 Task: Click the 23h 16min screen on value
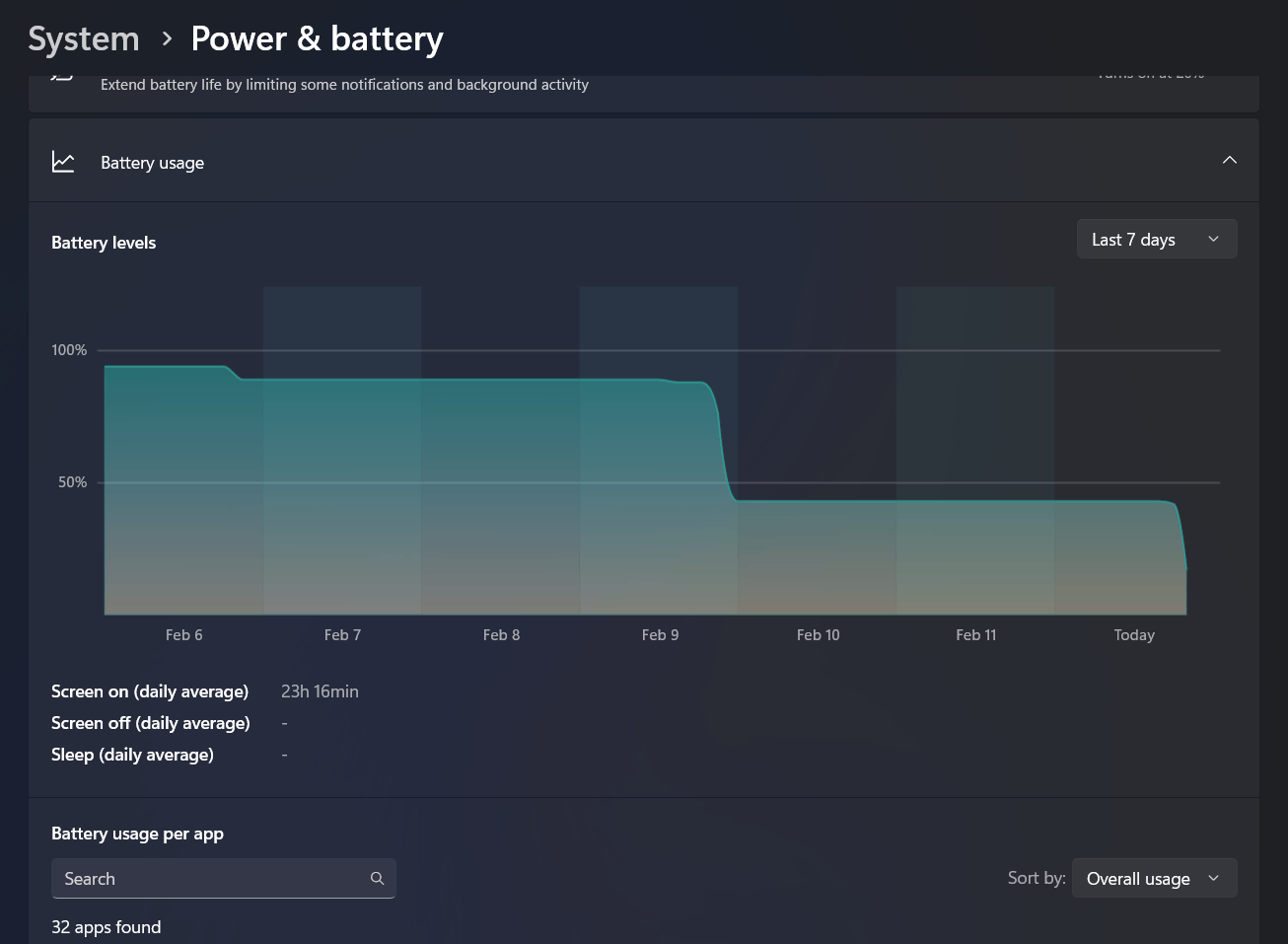(x=320, y=691)
